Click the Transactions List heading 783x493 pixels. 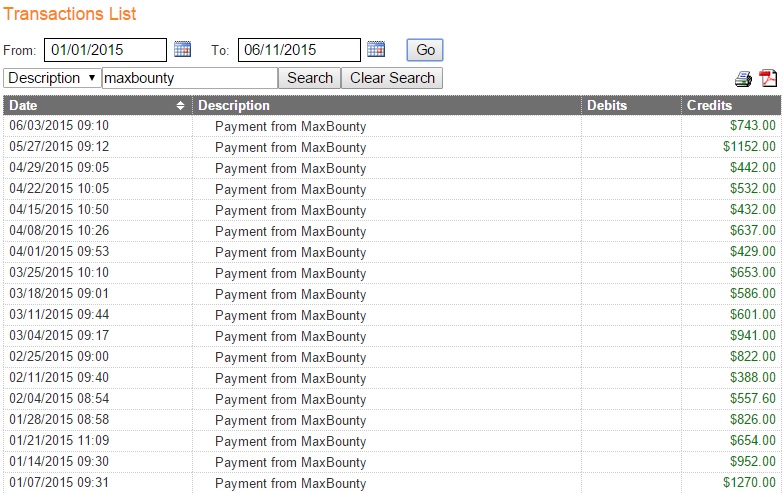(x=70, y=14)
